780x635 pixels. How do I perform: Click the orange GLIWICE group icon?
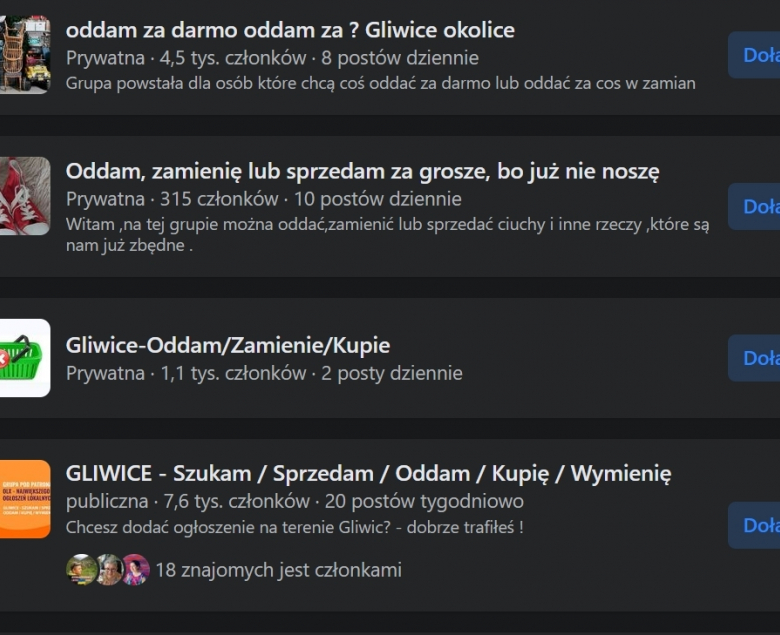coord(24,499)
